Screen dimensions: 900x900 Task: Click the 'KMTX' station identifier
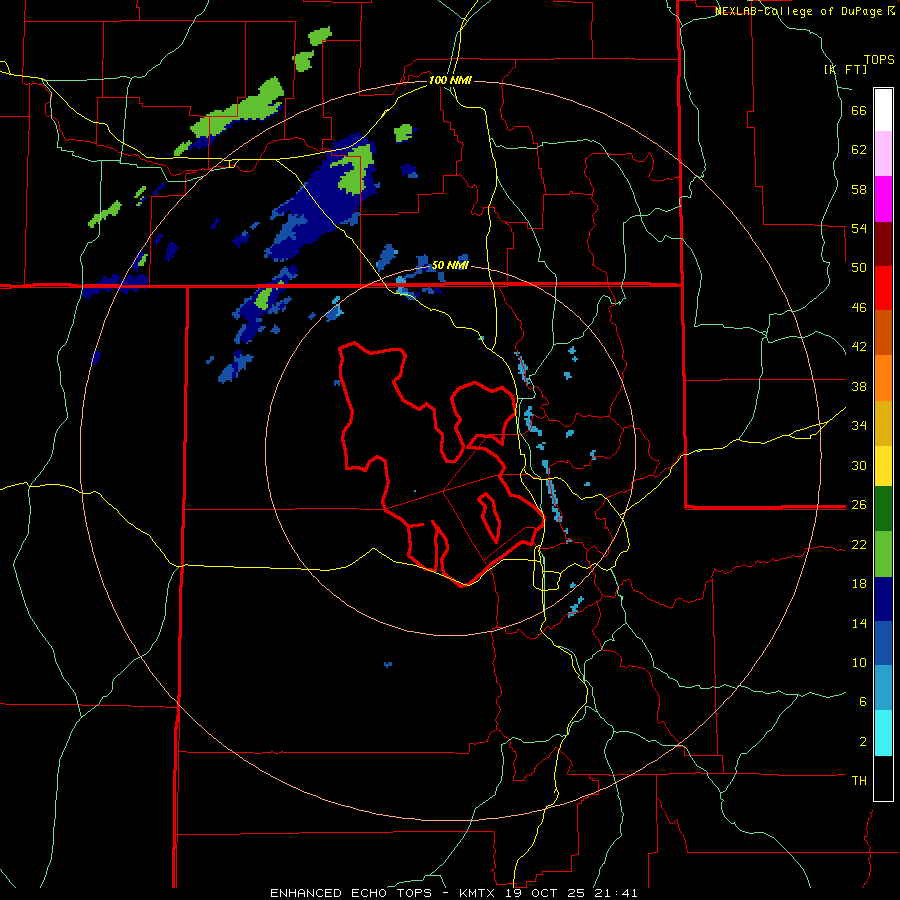click(x=477, y=893)
